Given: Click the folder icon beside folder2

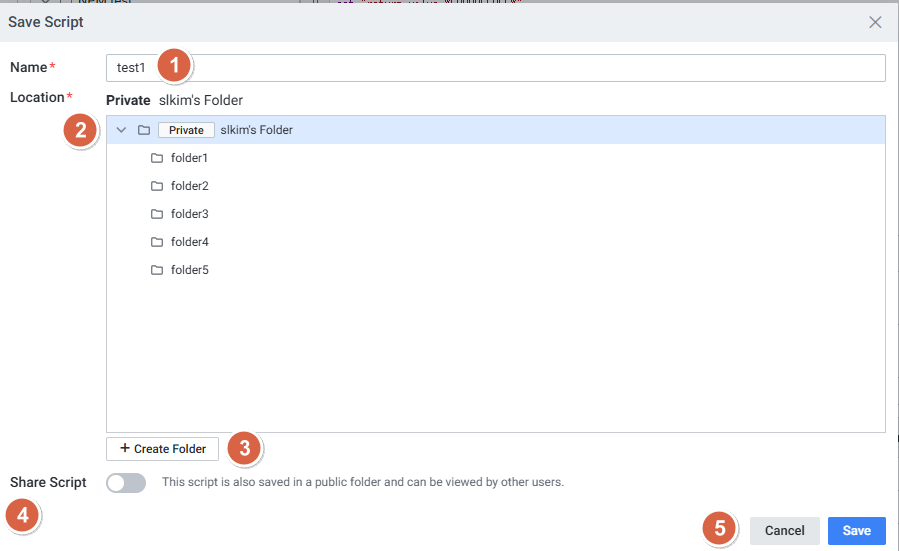Looking at the screenshot, I should click(x=156, y=186).
